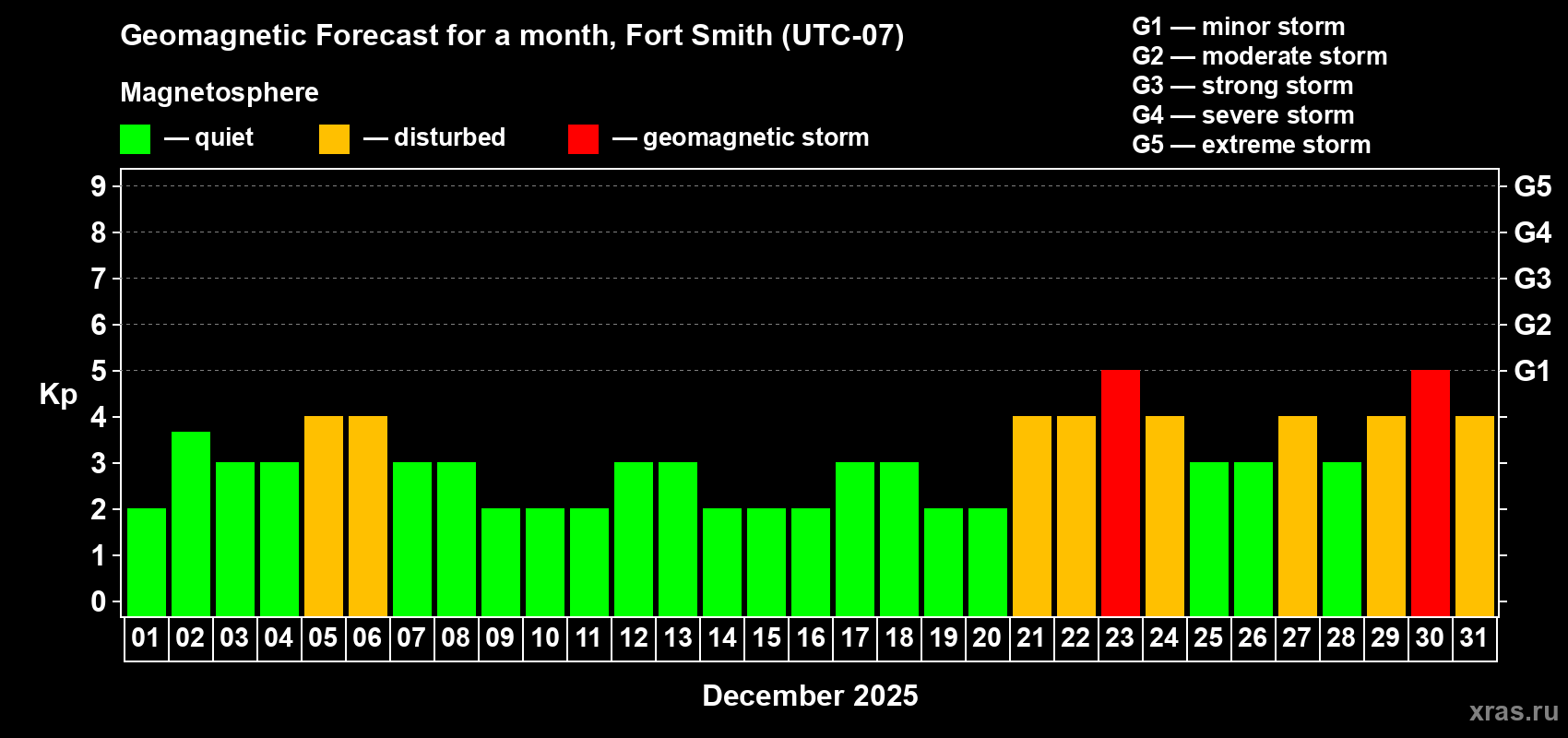Click the orange bar for December 27
The image size is (1568, 738).
point(1297,516)
